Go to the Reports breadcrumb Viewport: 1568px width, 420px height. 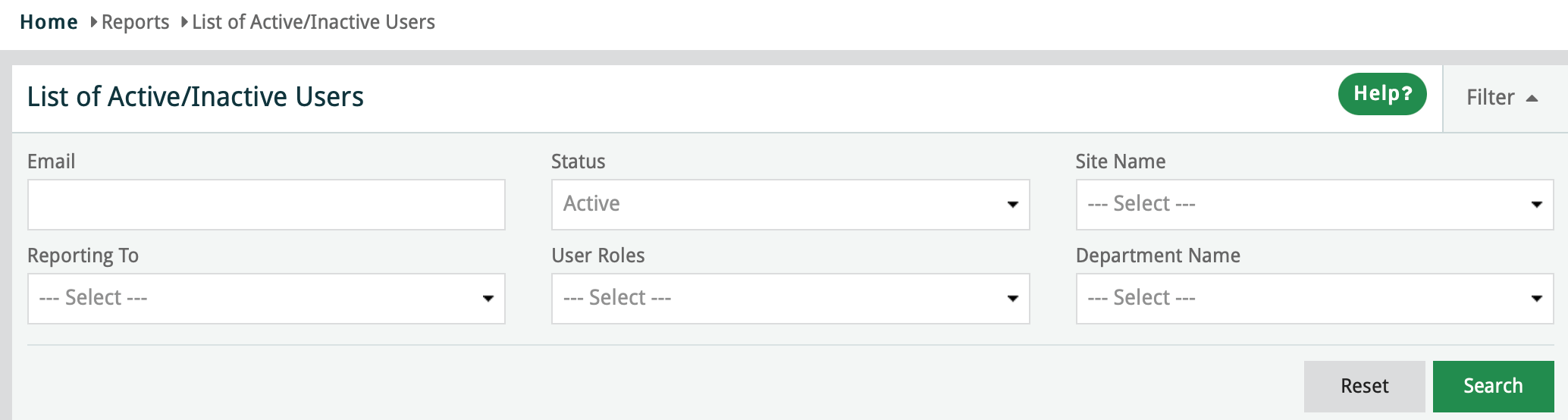coord(135,22)
